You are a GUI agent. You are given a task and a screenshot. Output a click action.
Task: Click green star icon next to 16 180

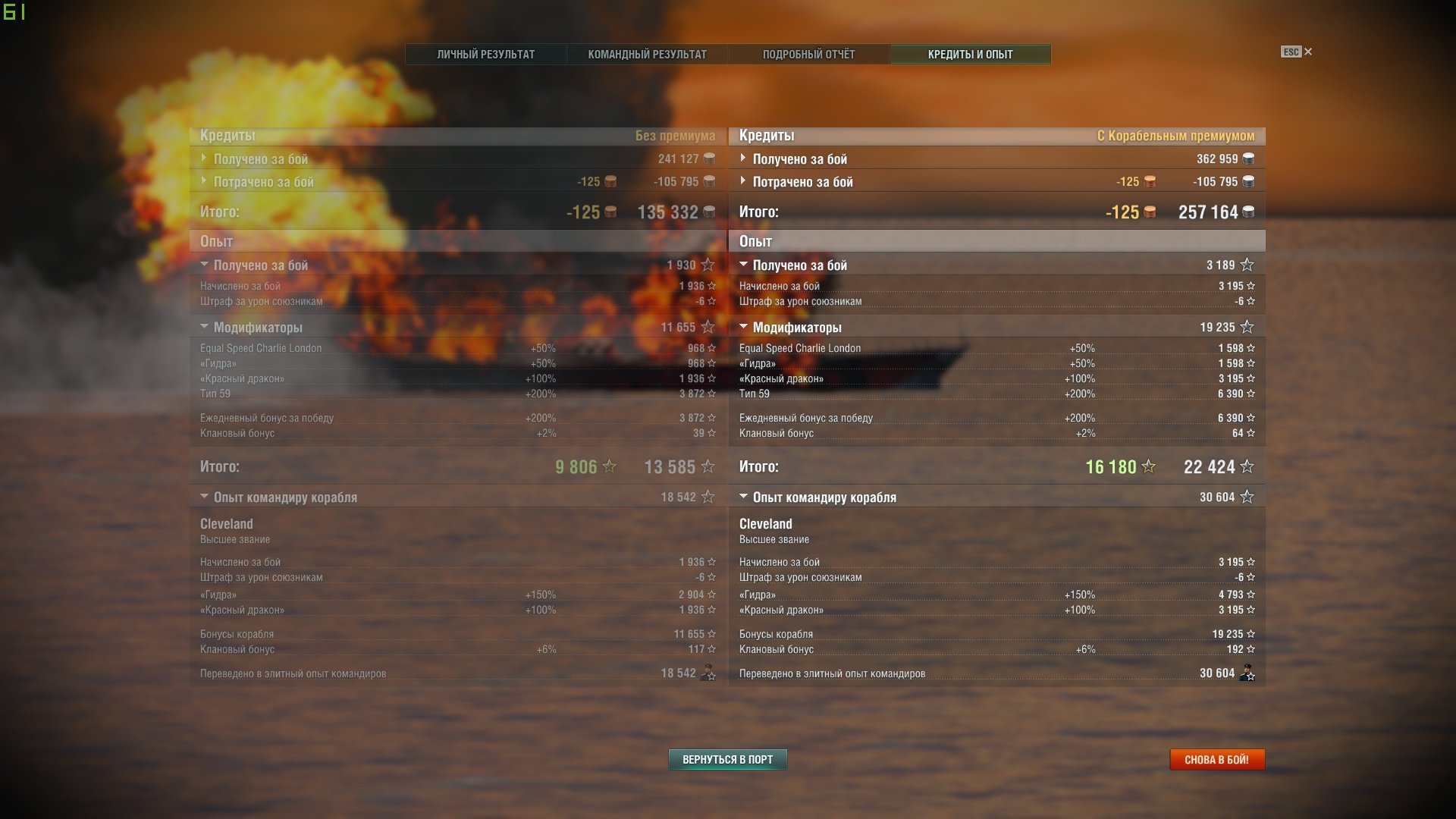[1148, 466]
